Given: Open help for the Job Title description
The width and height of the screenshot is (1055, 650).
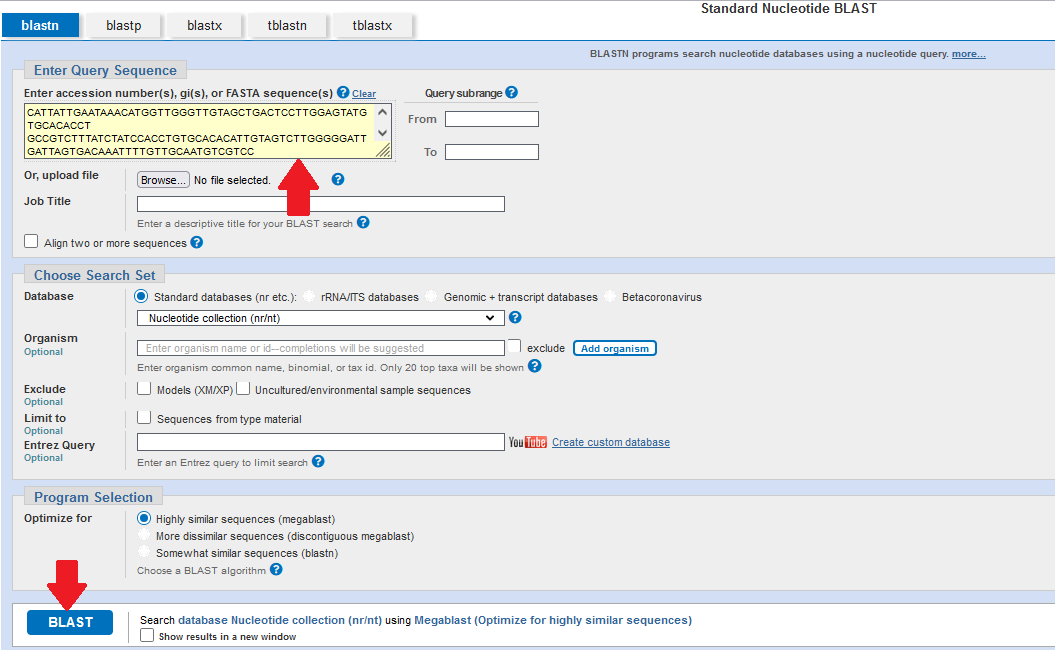Looking at the screenshot, I should point(363,222).
